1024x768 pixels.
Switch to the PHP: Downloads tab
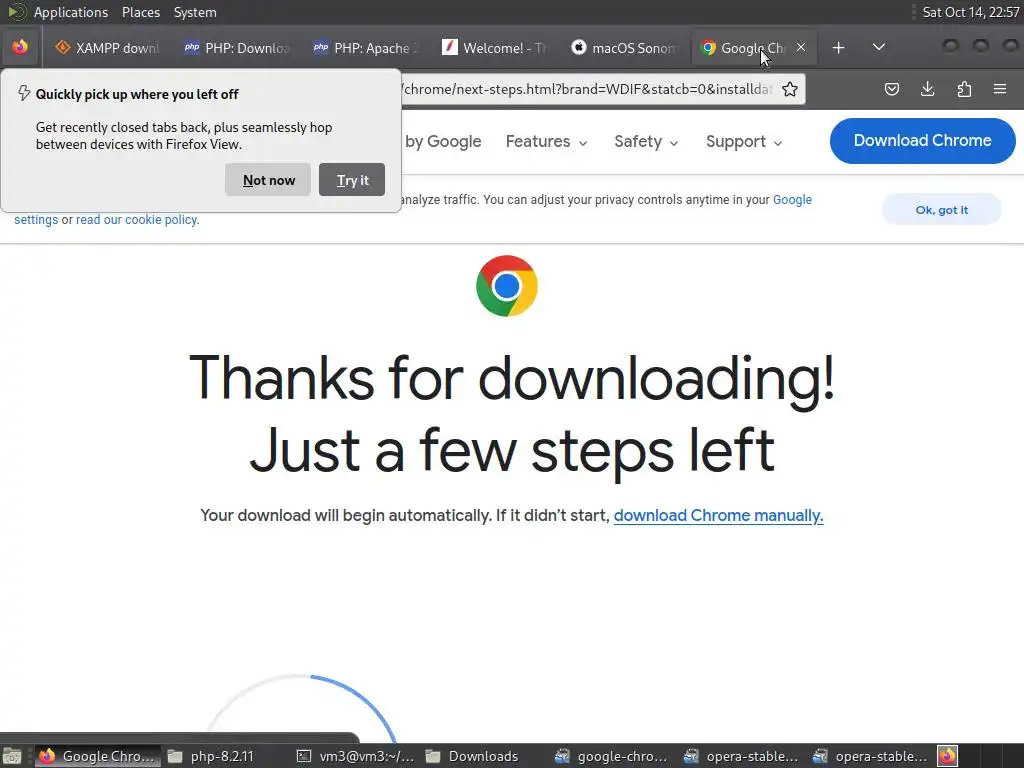click(x=236, y=48)
